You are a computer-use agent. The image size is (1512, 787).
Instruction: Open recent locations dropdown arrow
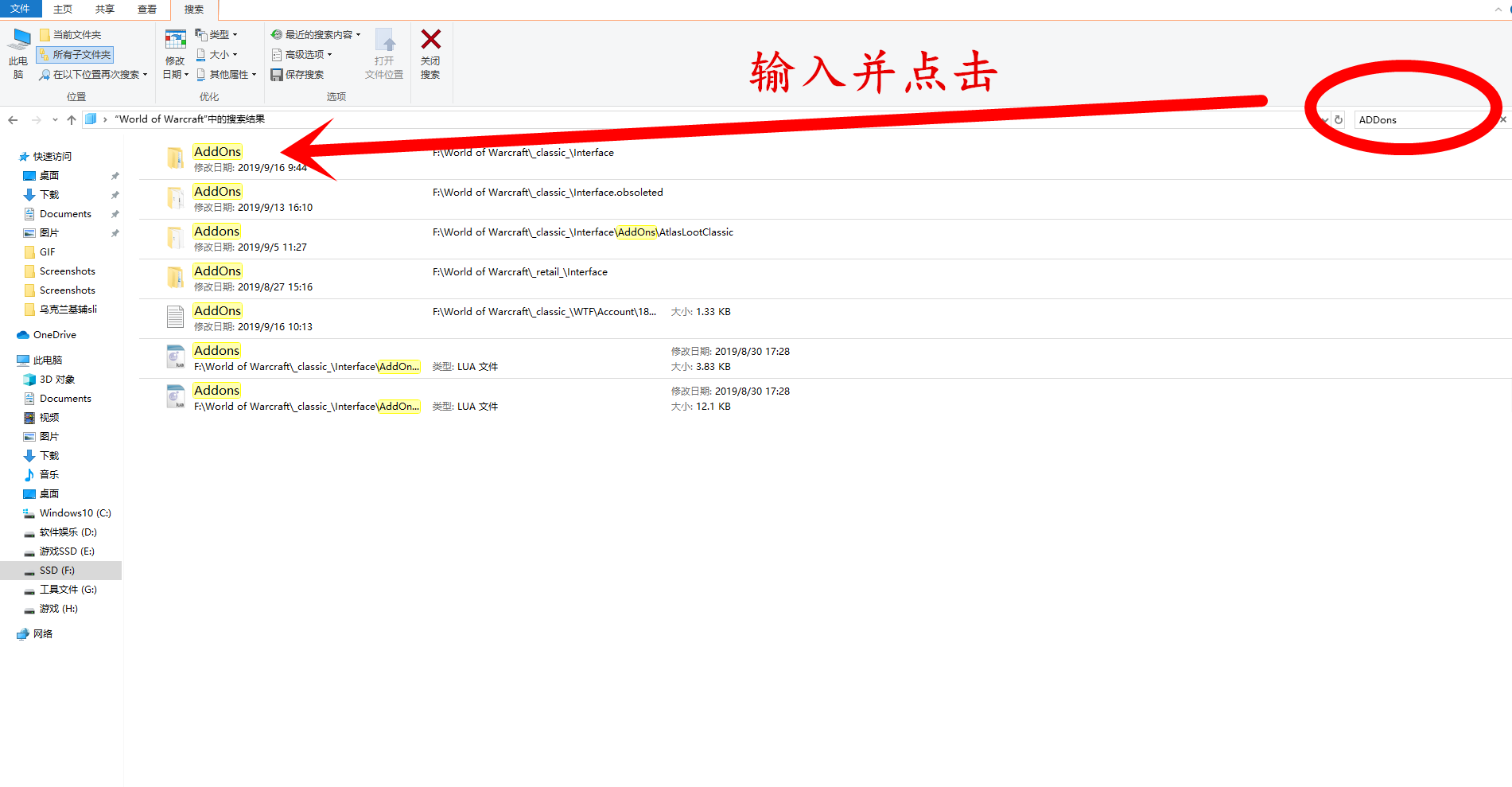(55, 120)
